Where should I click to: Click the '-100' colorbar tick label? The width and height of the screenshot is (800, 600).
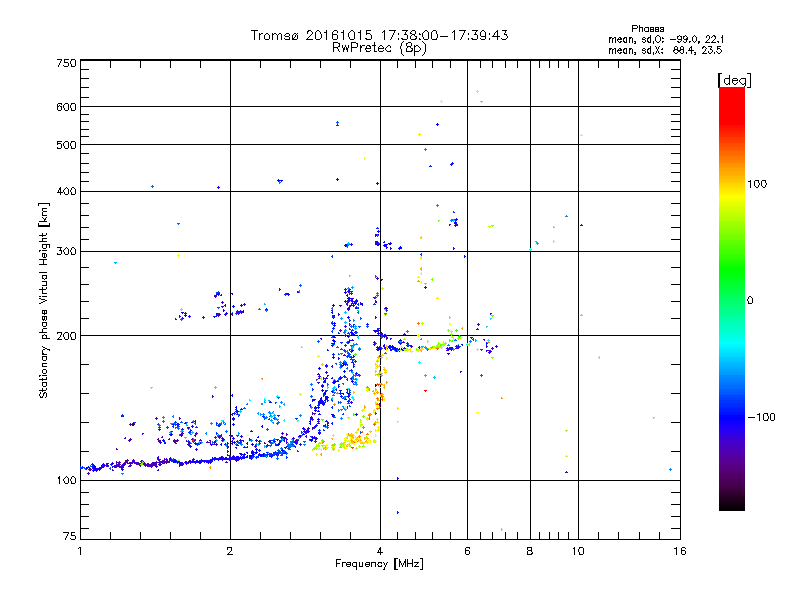pos(761,417)
